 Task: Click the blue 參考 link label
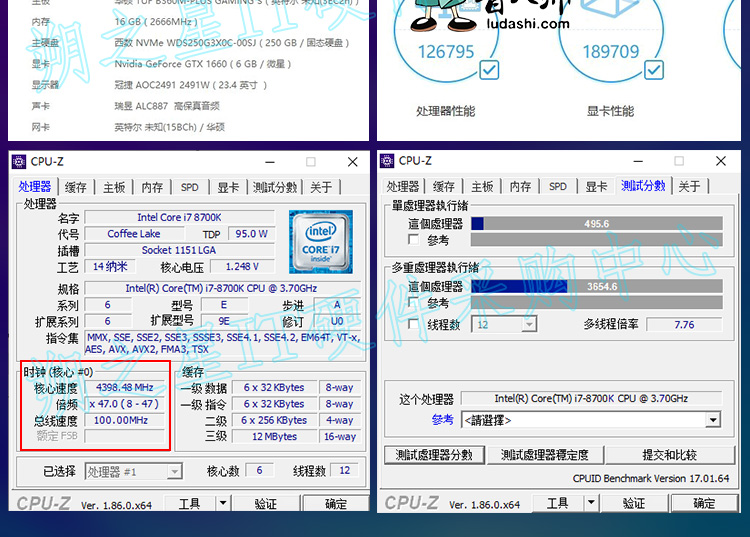[x=442, y=420]
